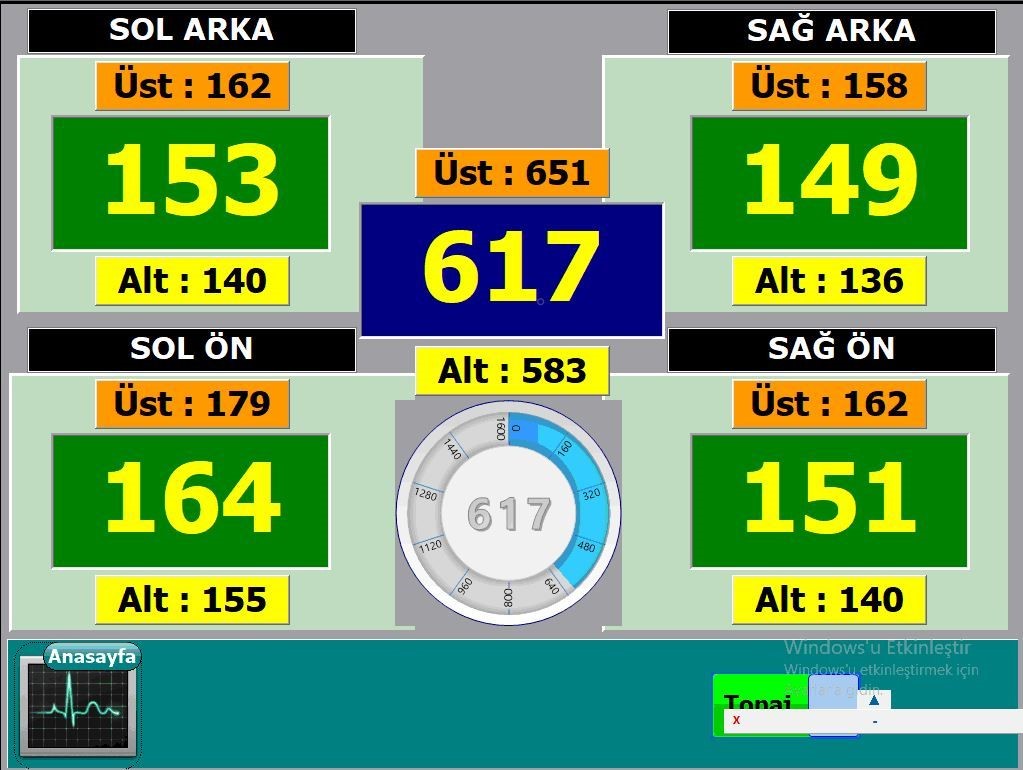
Task: Click the total weight 617 blue display
Action: pyautogui.click(x=511, y=270)
